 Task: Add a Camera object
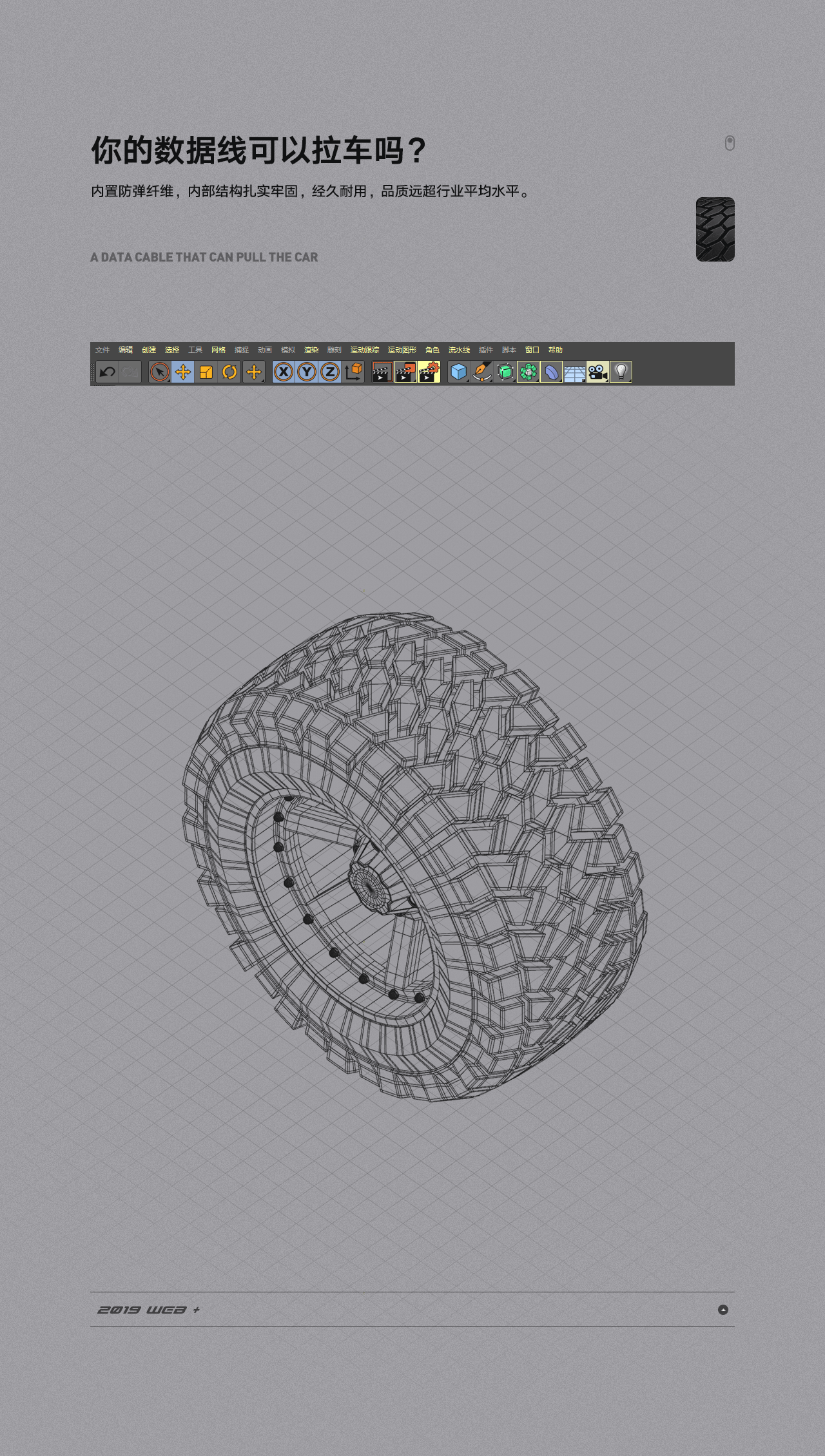click(x=597, y=372)
